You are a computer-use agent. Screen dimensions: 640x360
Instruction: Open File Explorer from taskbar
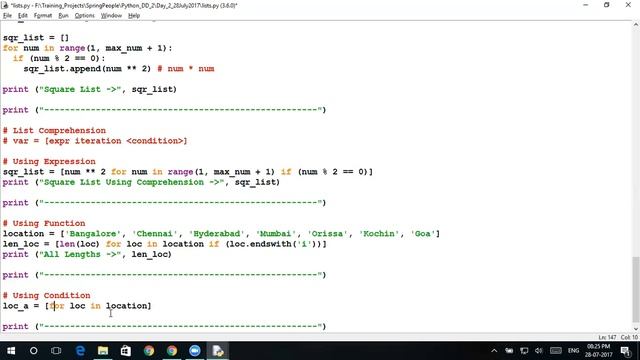tap(103, 351)
